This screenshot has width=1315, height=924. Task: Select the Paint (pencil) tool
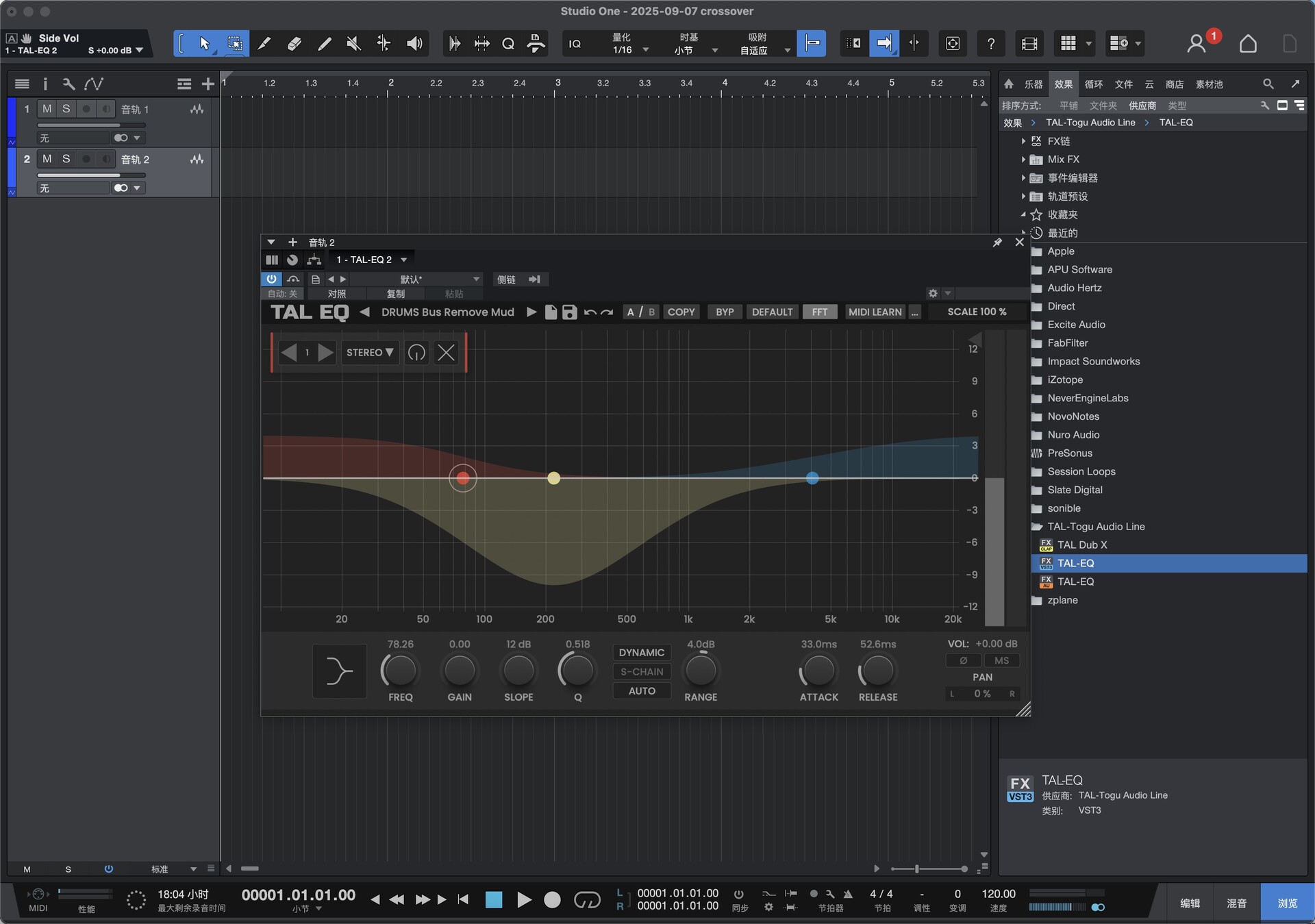pyautogui.click(x=325, y=44)
